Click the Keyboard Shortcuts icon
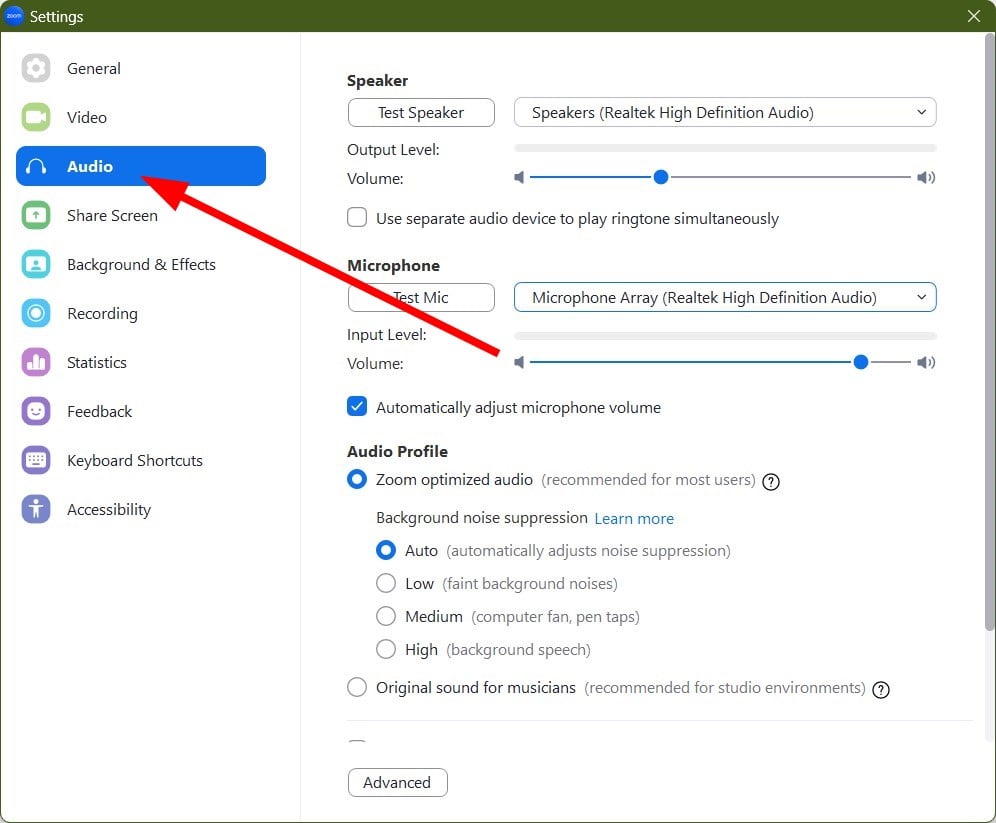 click(36, 460)
